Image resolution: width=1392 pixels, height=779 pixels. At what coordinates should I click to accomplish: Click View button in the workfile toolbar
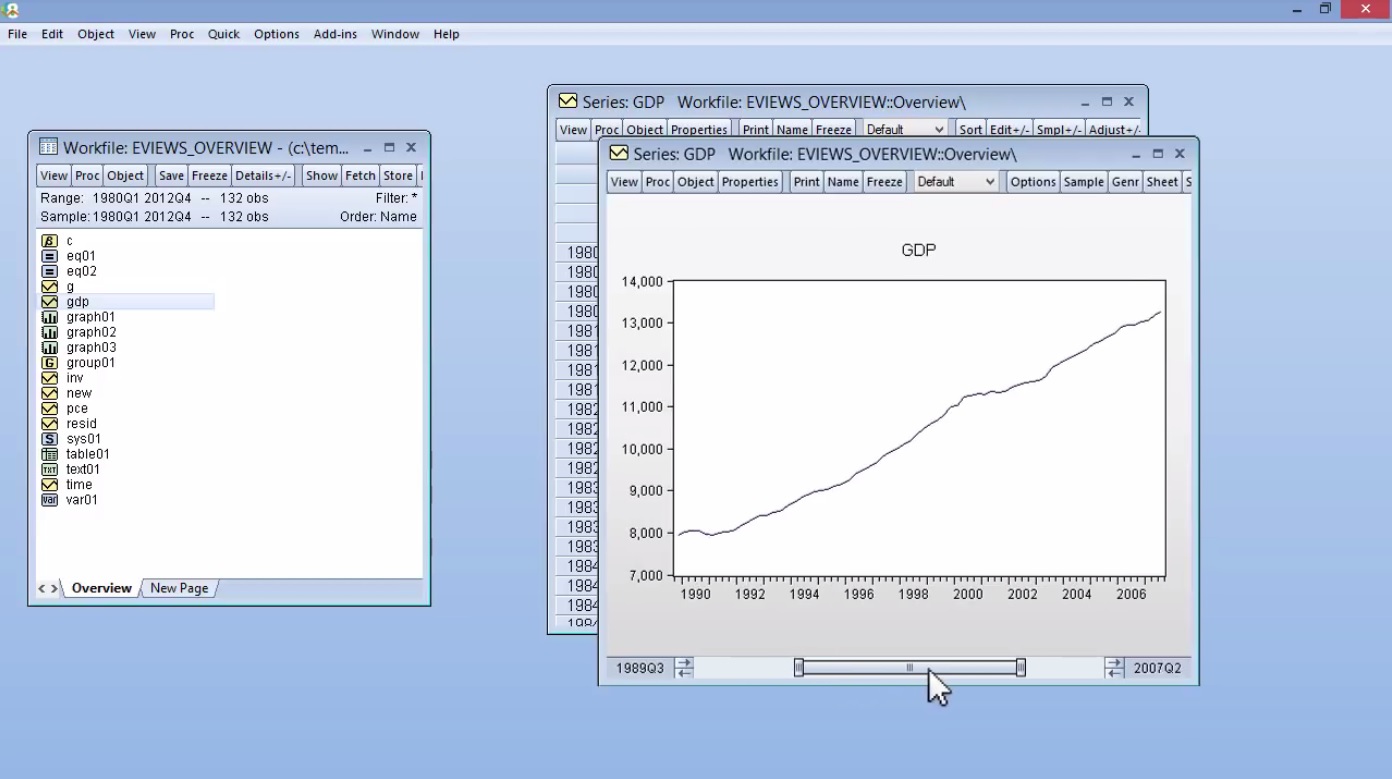pyautogui.click(x=54, y=176)
